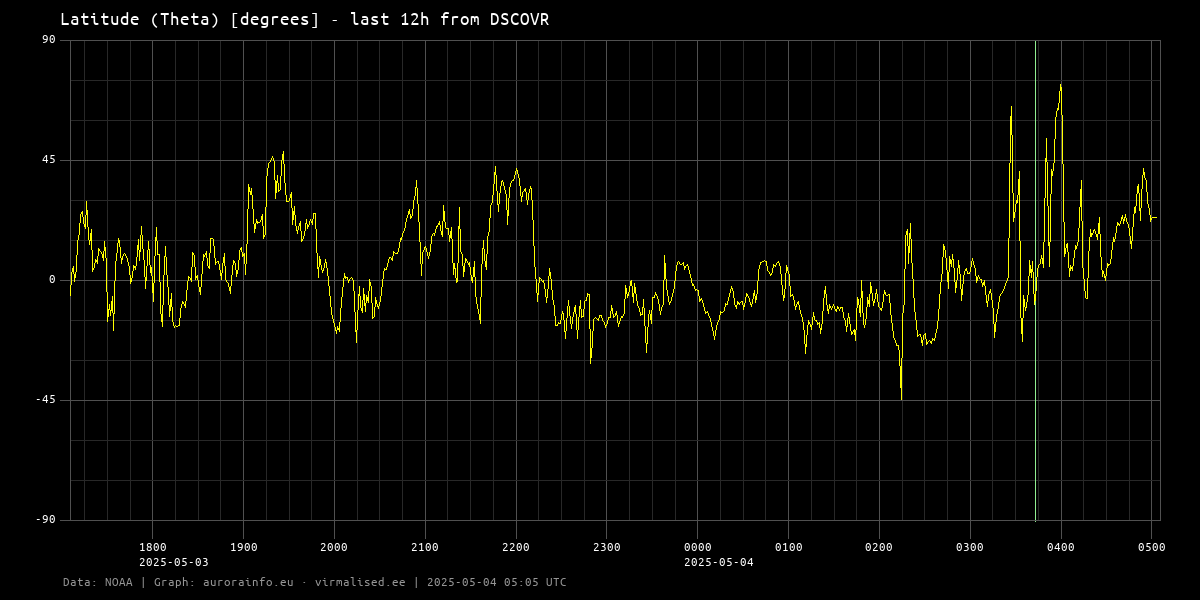The image size is (1200, 600).
Task: Click the x-axis tick label '0200'
Action: (x=879, y=547)
